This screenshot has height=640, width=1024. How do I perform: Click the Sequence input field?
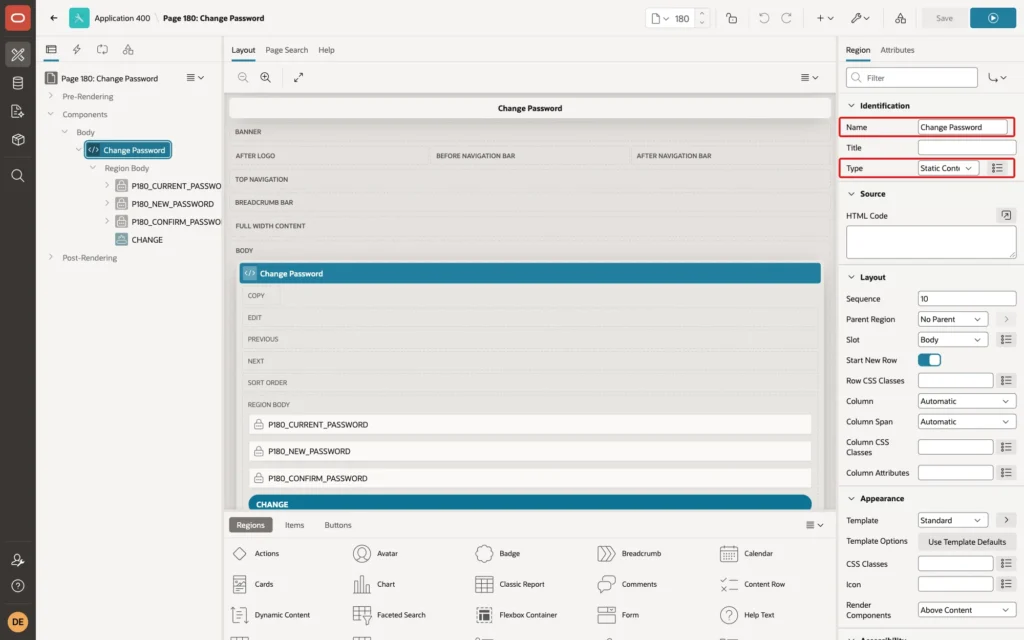click(x=967, y=298)
